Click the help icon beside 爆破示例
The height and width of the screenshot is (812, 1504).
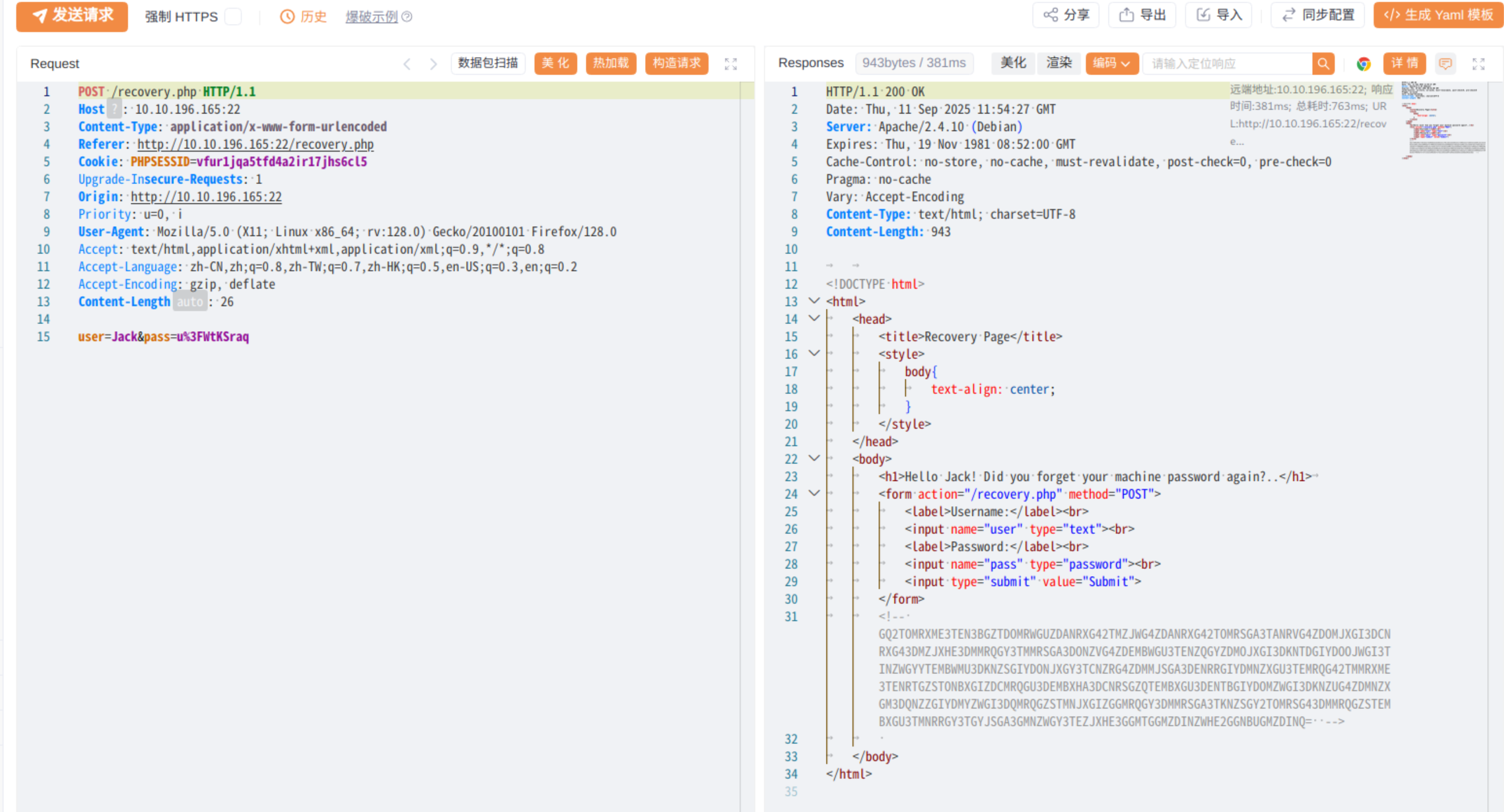point(407,17)
